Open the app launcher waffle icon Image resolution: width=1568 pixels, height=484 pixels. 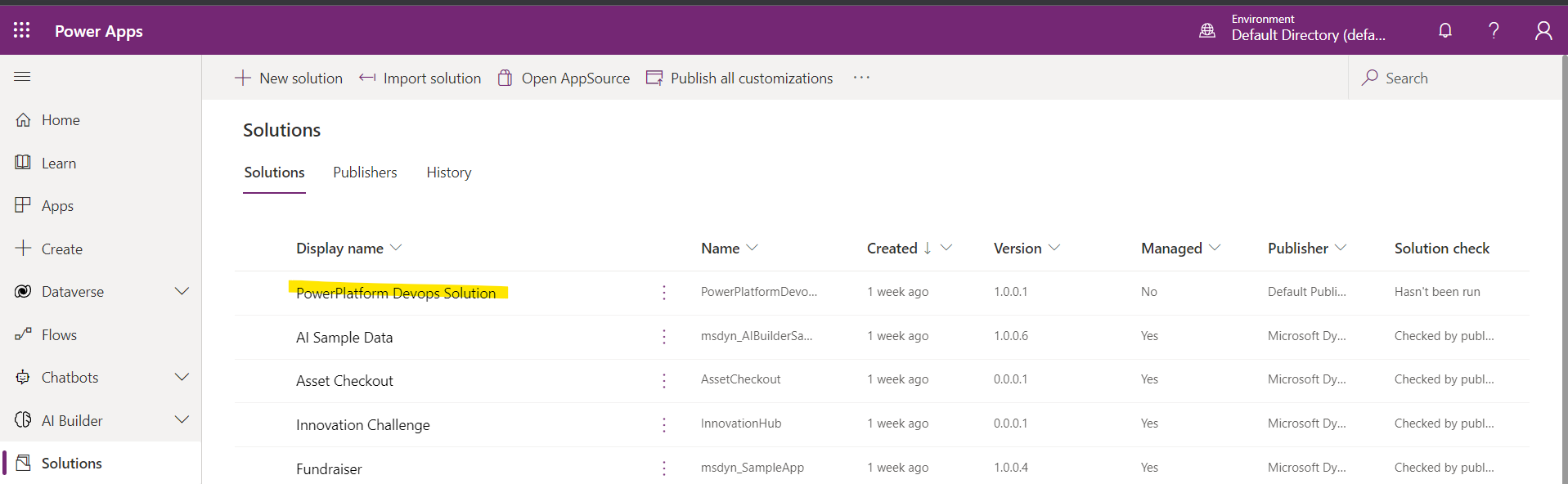click(22, 31)
